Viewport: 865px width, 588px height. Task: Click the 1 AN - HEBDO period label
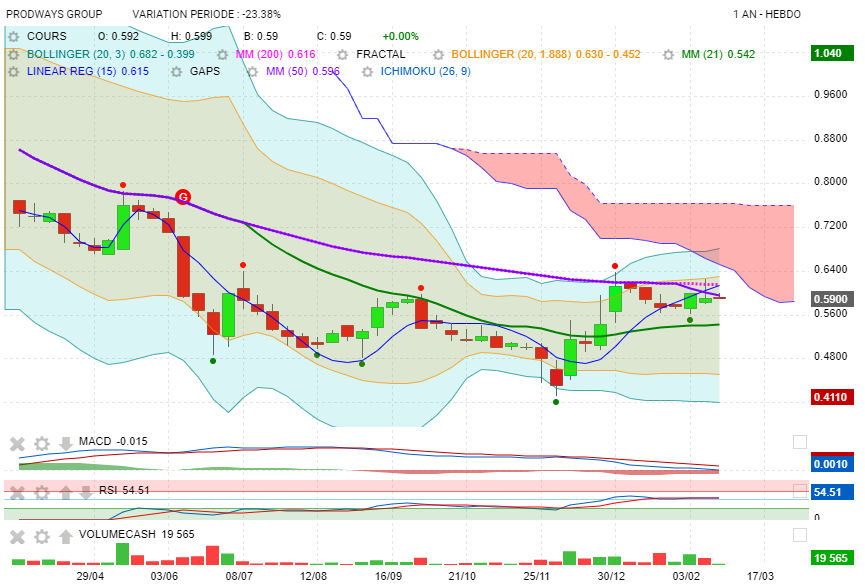tap(767, 14)
